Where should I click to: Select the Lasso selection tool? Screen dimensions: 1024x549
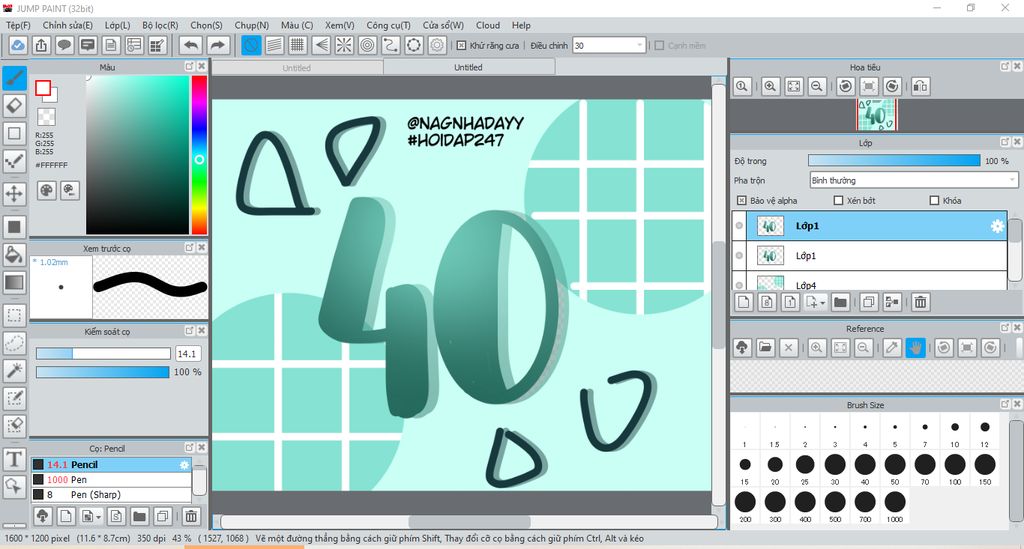14,343
